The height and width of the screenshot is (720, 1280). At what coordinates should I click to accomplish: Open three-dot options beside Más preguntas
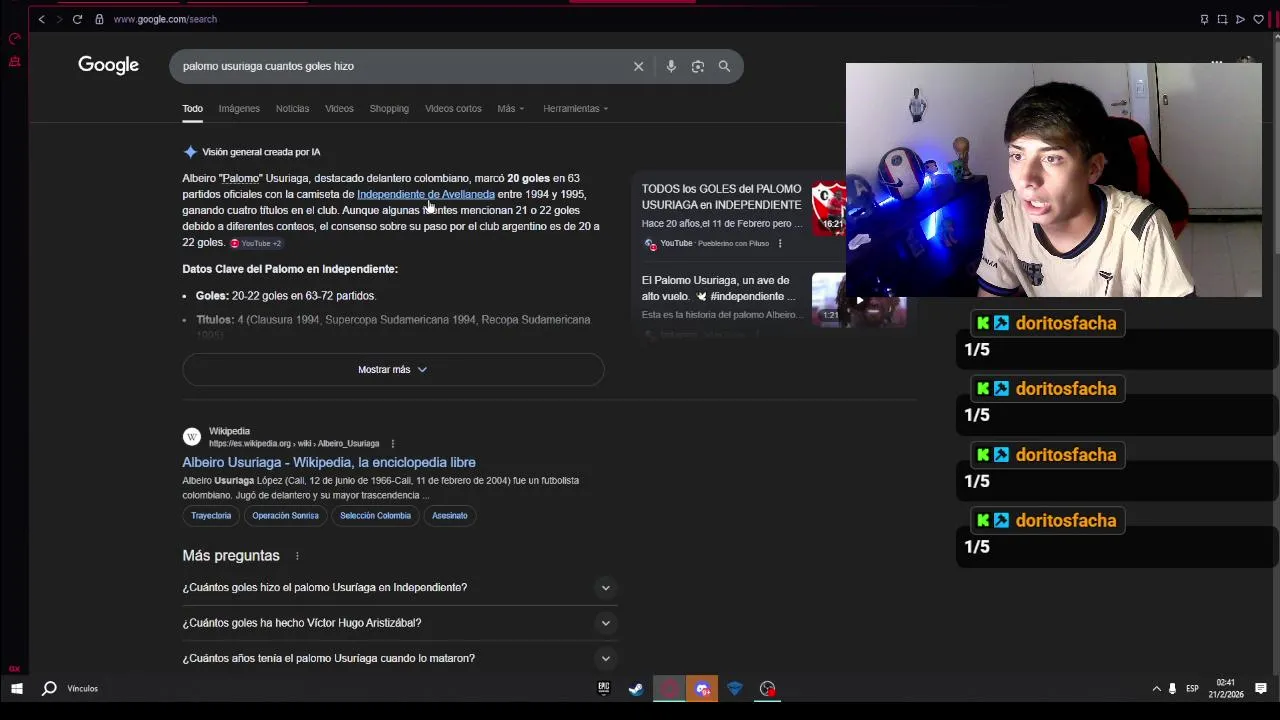point(297,556)
